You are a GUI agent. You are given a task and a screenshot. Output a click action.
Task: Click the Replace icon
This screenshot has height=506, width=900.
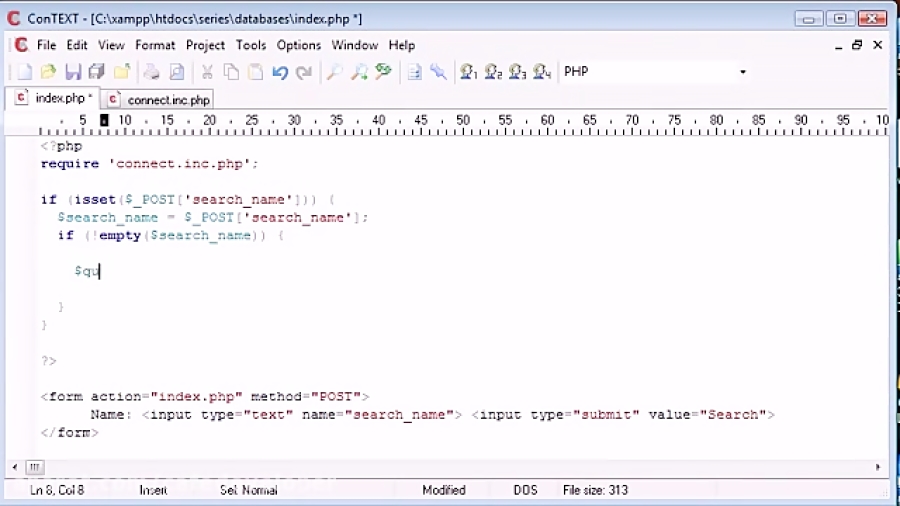coord(383,72)
